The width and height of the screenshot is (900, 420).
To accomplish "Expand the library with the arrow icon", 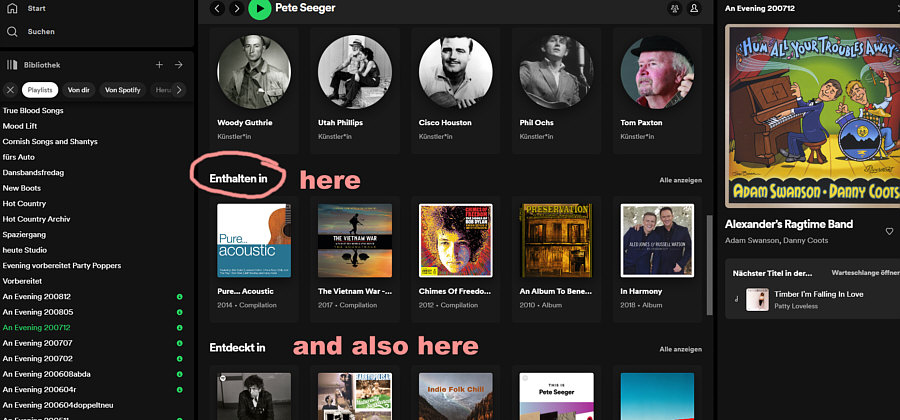I will tap(178, 65).
